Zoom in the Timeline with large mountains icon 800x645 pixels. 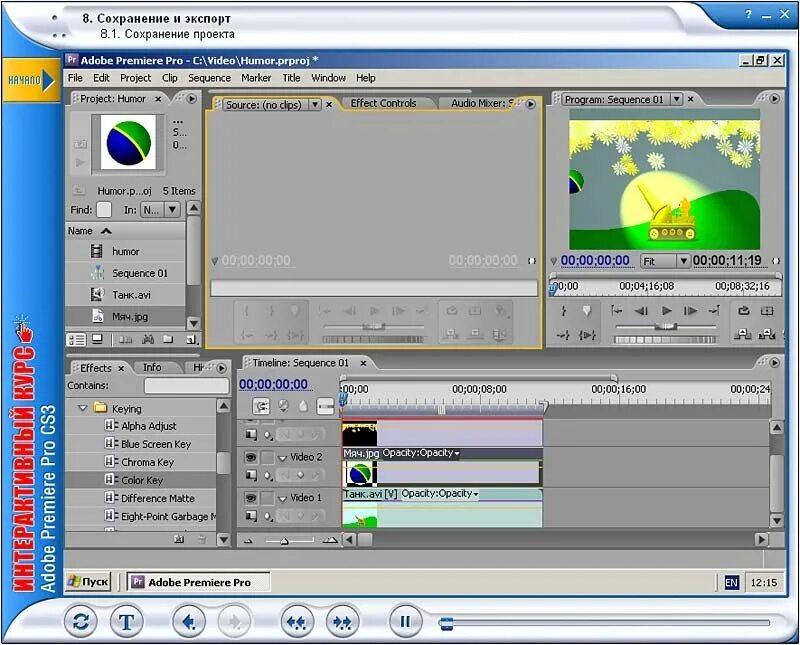tap(330, 540)
